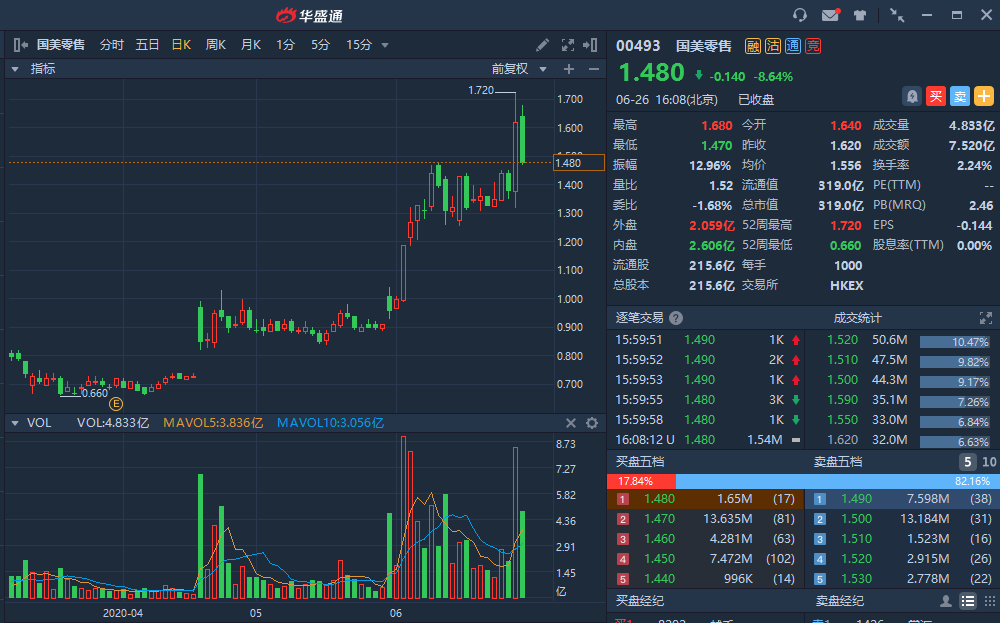Close the VOL indicator panel
The width and height of the screenshot is (1000, 623).
(571, 423)
